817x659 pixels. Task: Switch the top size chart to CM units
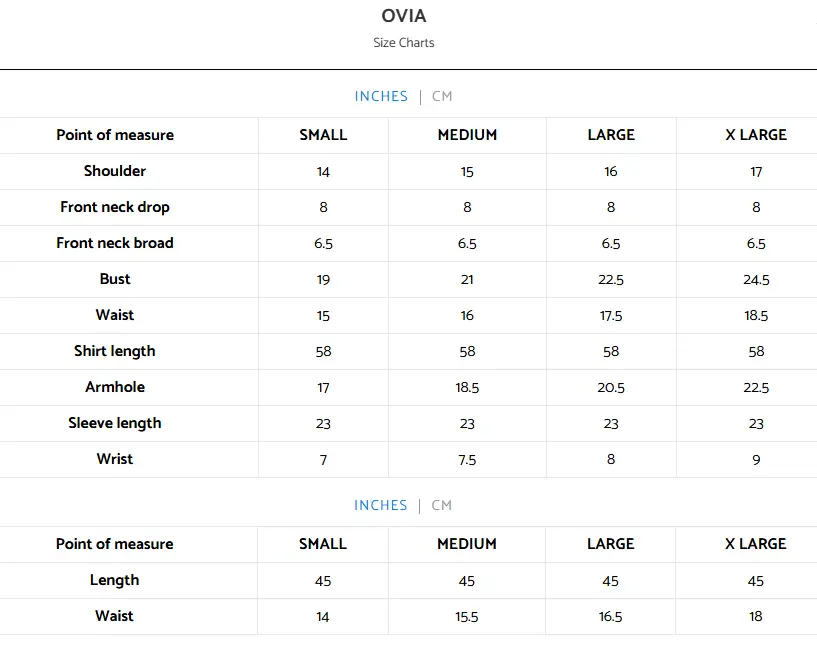[442, 96]
